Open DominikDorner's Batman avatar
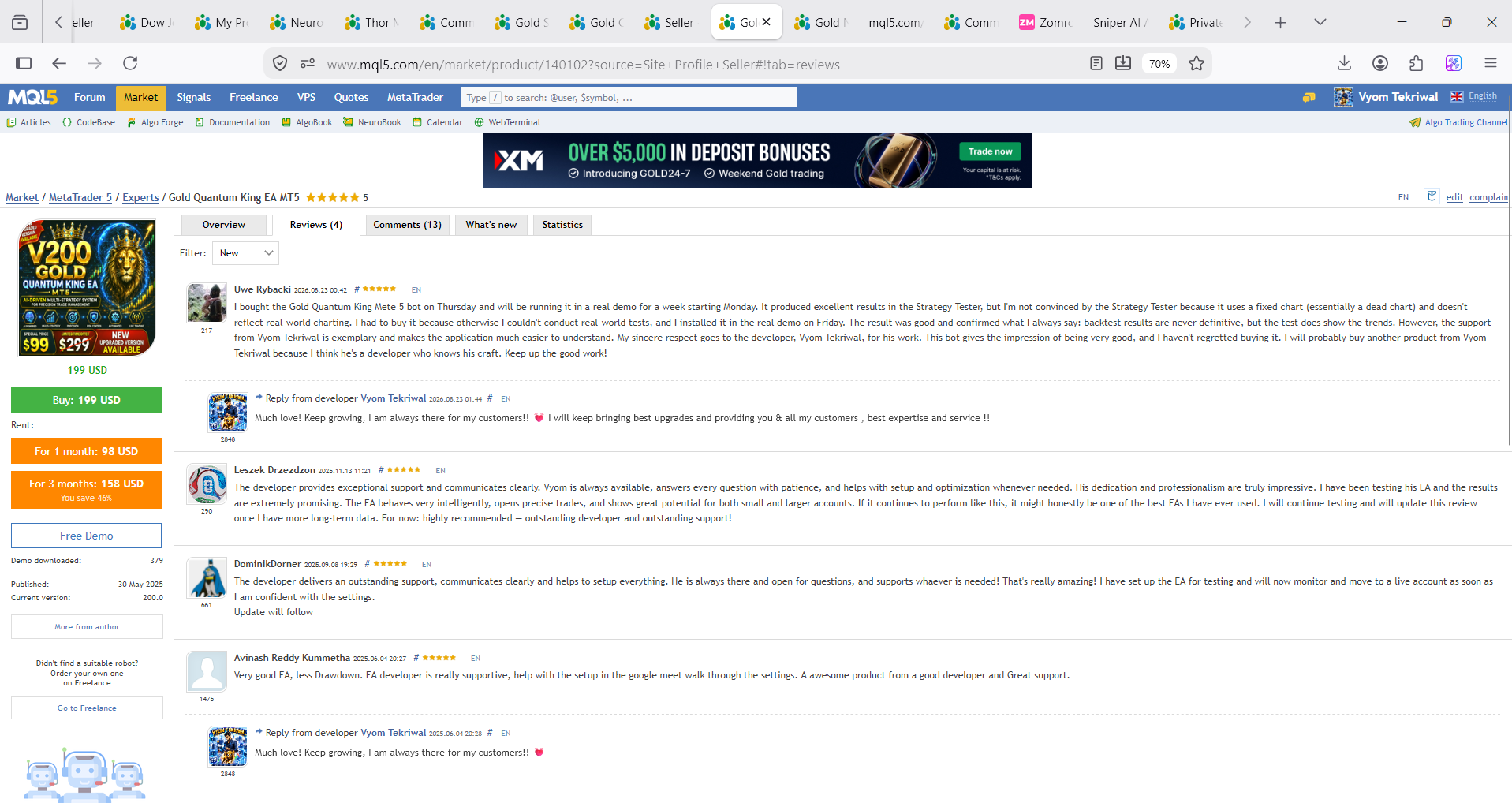Screen dimensions: 1512x803 207,578
